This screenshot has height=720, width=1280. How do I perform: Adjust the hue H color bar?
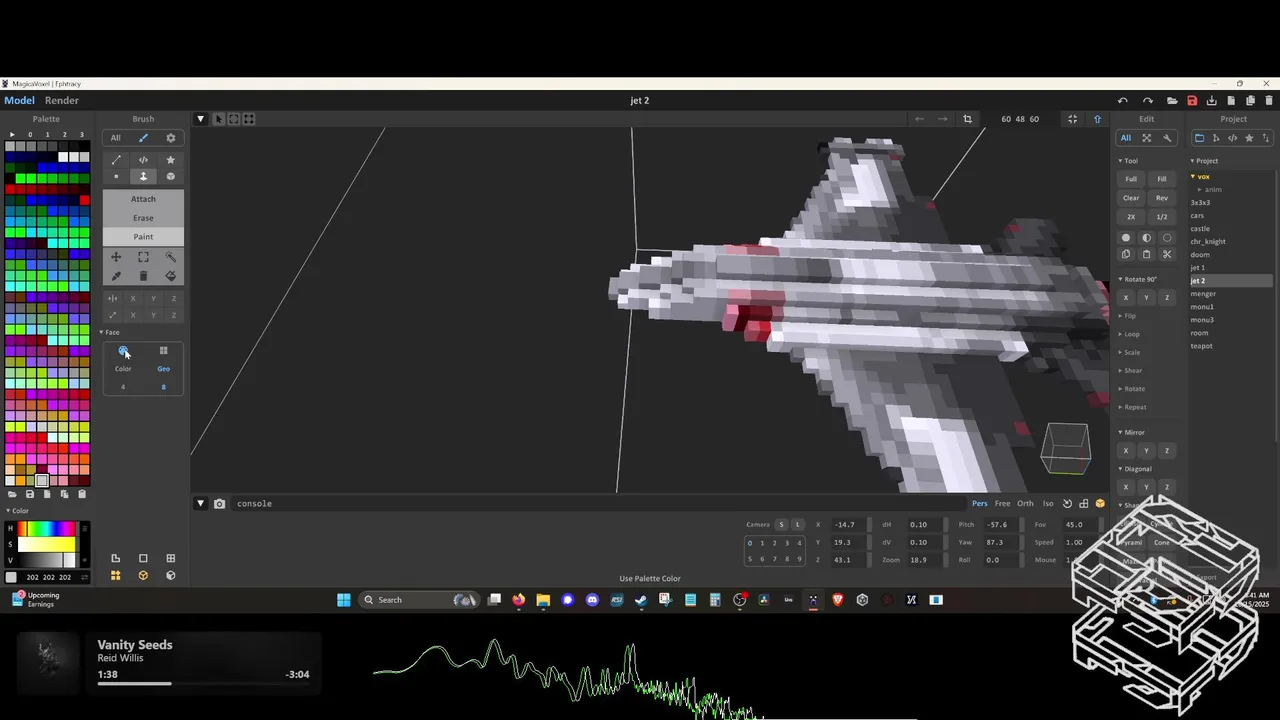click(x=46, y=528)
